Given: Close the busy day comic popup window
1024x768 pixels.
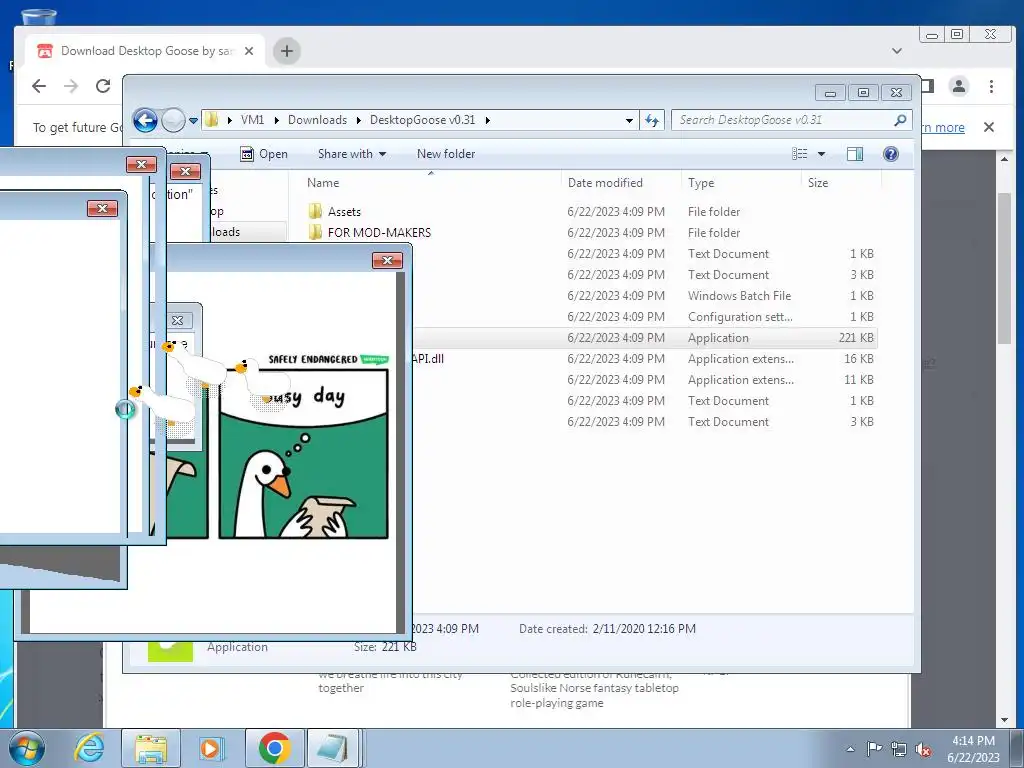Looking at the screenshot, I should (387, 261).
